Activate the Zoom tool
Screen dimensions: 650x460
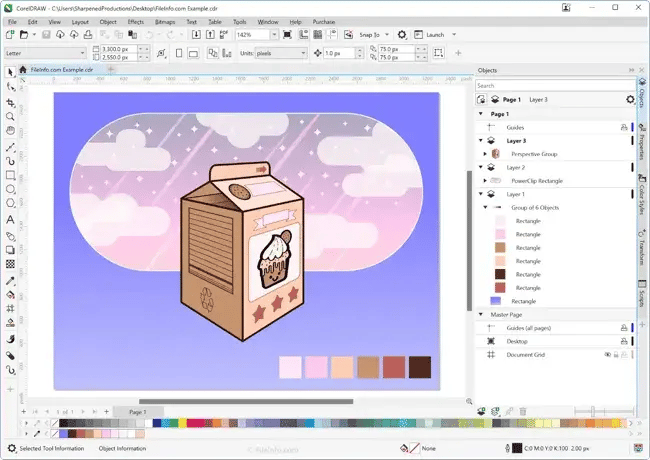pos(10,116)
